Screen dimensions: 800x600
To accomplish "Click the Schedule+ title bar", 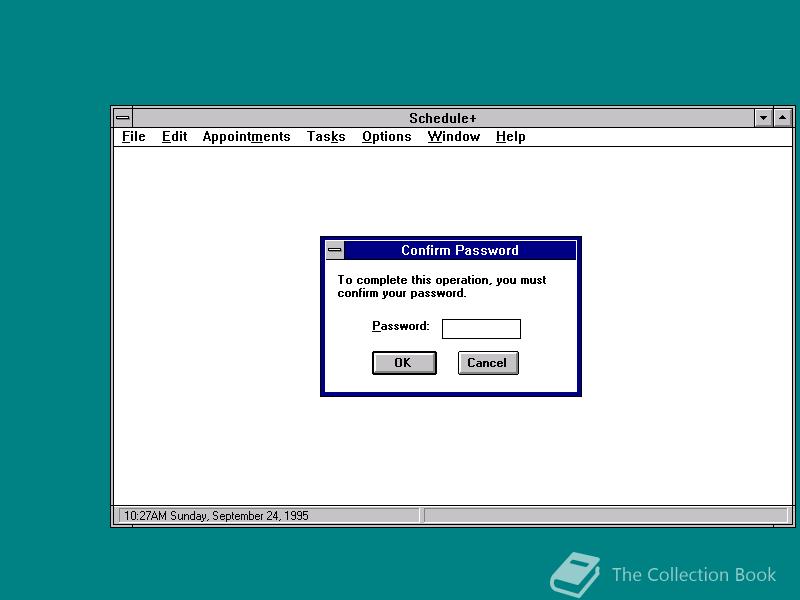I will point(443,118).
